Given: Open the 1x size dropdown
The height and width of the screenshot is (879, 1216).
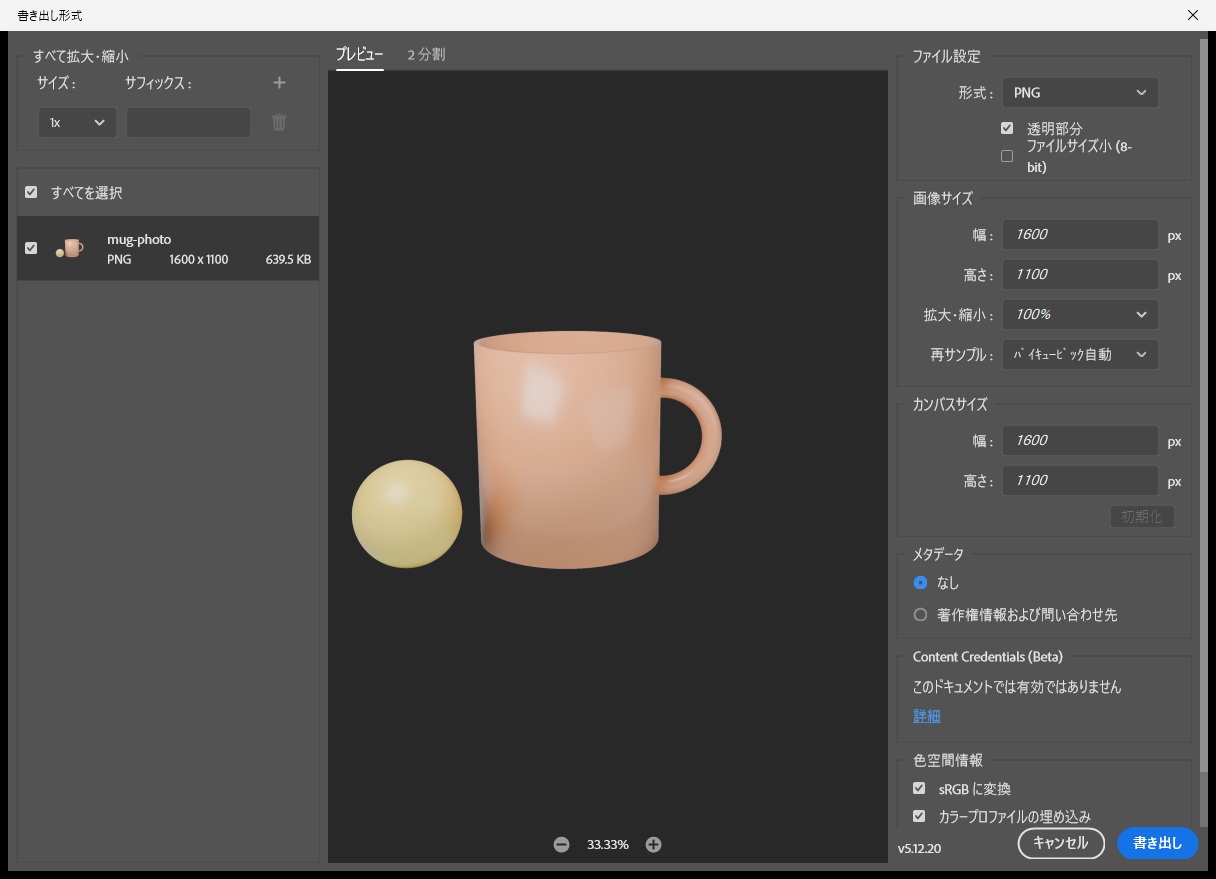Looking at the screenshot, I should click(77, 122).
